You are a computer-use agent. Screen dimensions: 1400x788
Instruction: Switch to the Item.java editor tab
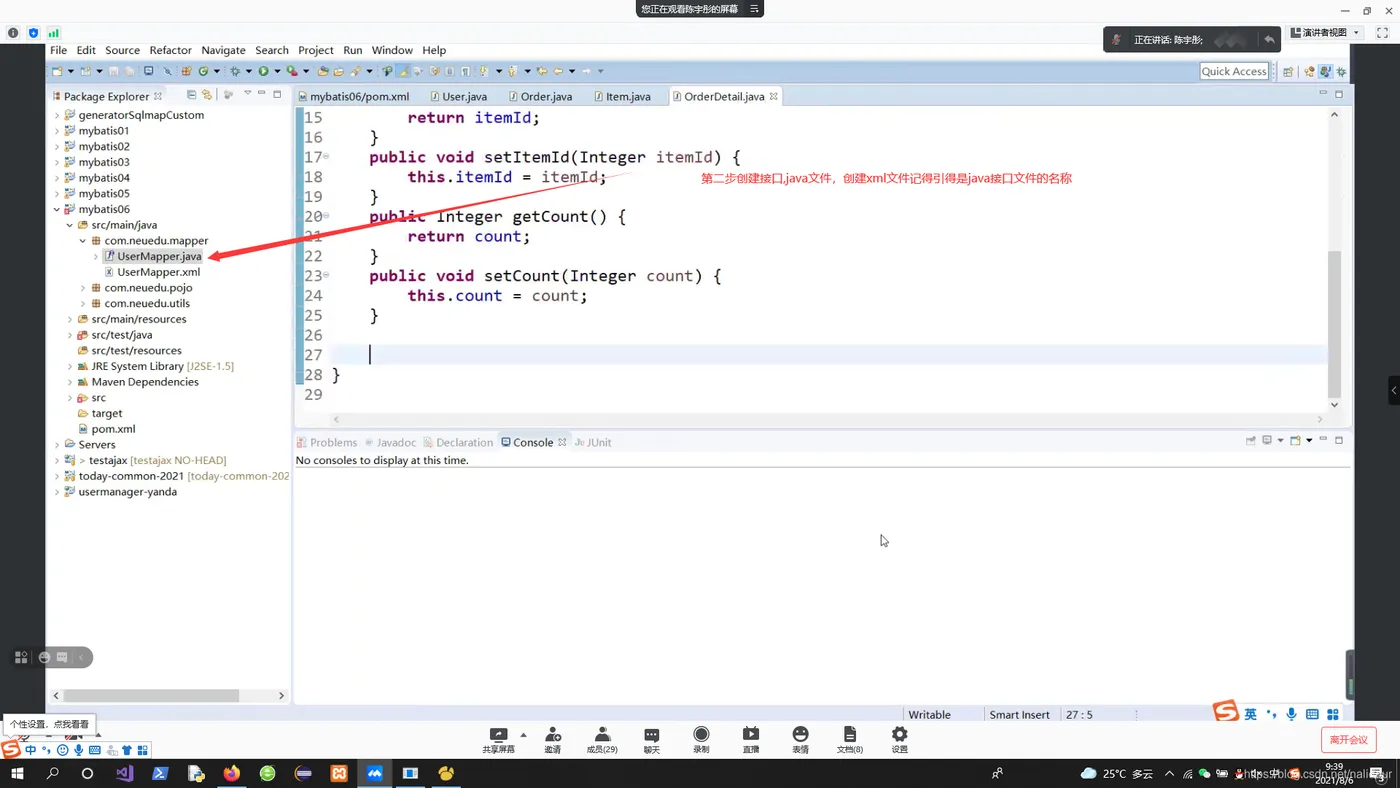click(x=621, y=96)
